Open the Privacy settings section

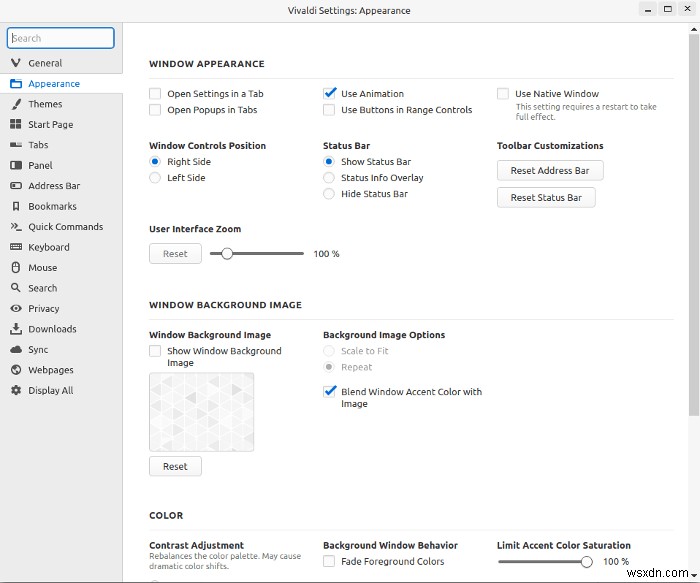[61, 308]
